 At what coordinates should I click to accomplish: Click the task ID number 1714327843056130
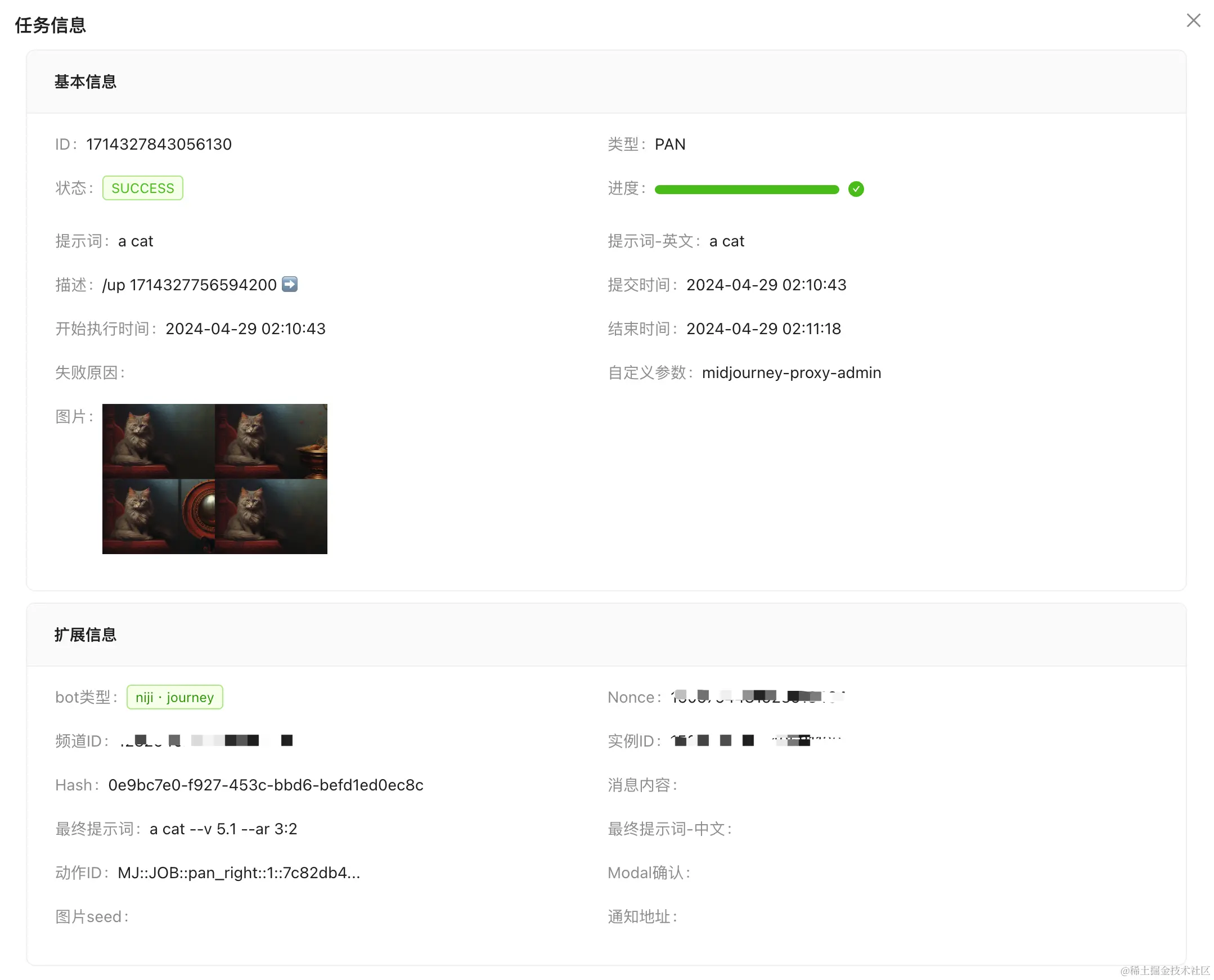tap(159, 145)
